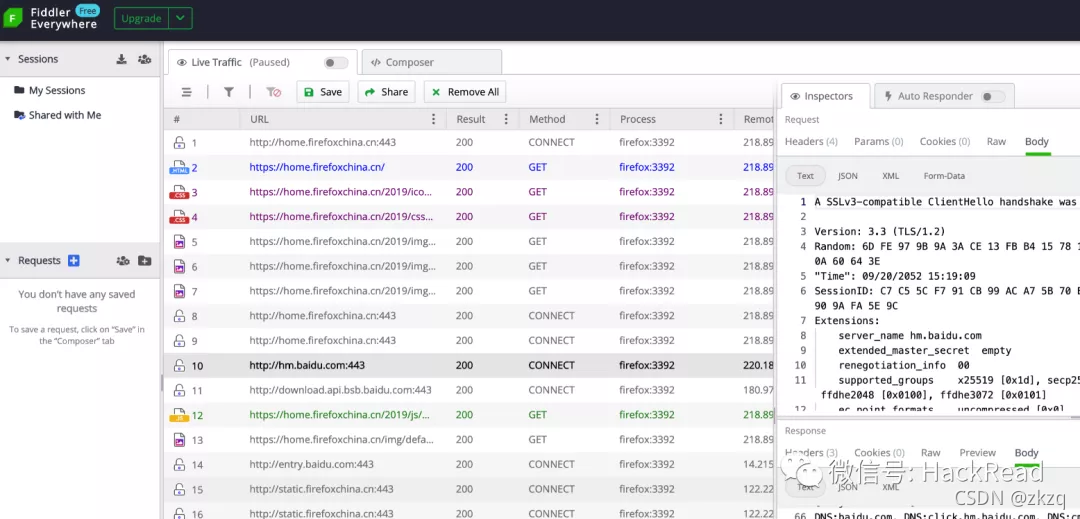The height and width of the screenshot is (519, 1080).
Task: Open response Cookies (0) tab
Action: 879,452
